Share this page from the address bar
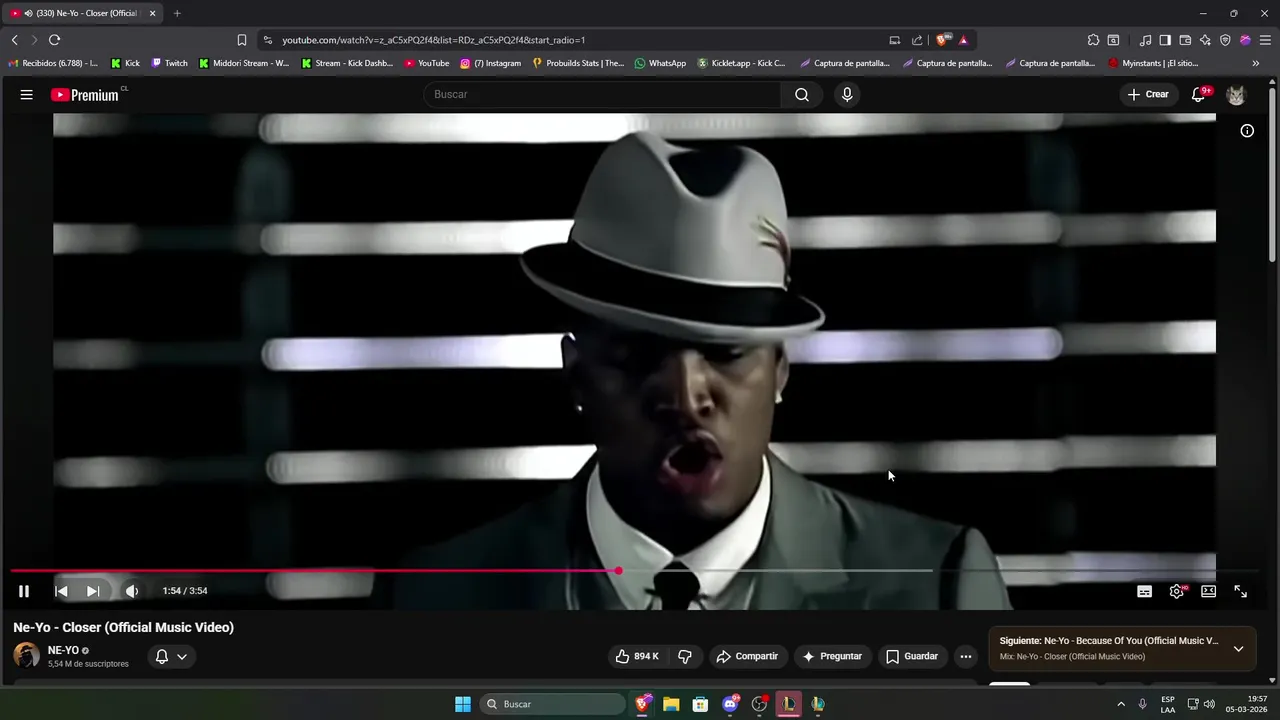 point(917,40)
